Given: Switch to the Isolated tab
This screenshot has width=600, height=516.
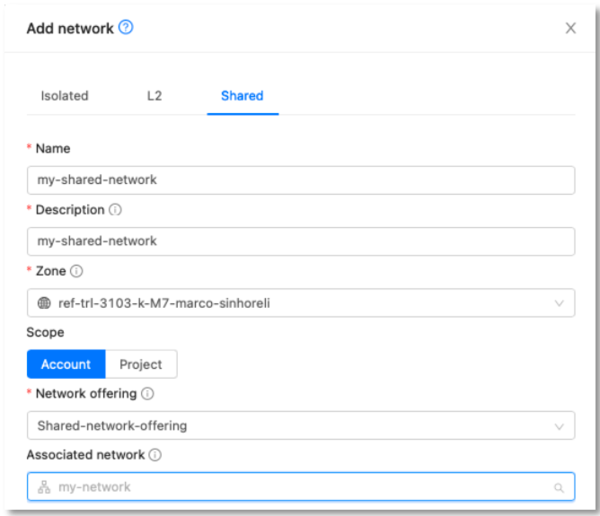Looking at the screenshot, I should (65, 96).
